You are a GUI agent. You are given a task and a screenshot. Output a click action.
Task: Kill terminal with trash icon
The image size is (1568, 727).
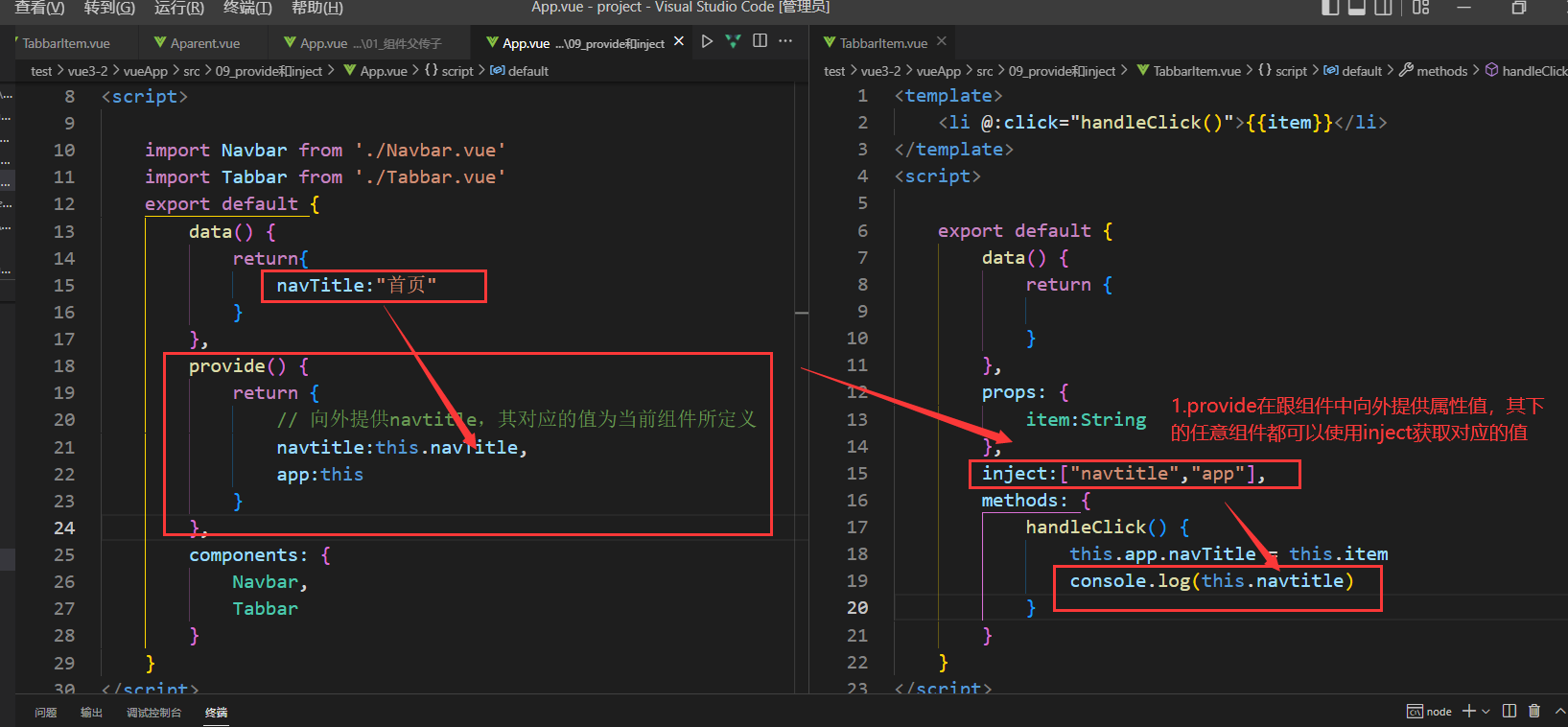coord(1534,711)
